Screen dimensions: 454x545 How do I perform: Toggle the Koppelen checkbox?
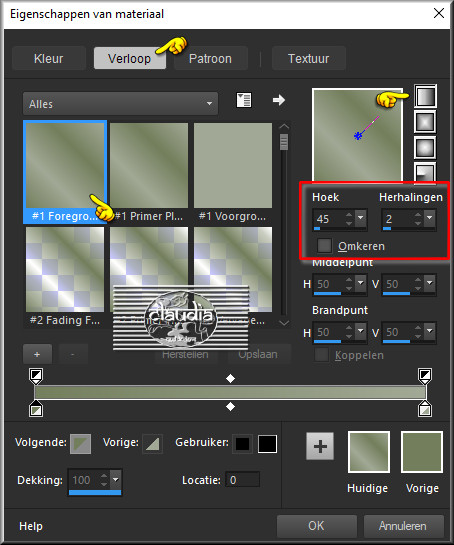[x=321, y=355]
